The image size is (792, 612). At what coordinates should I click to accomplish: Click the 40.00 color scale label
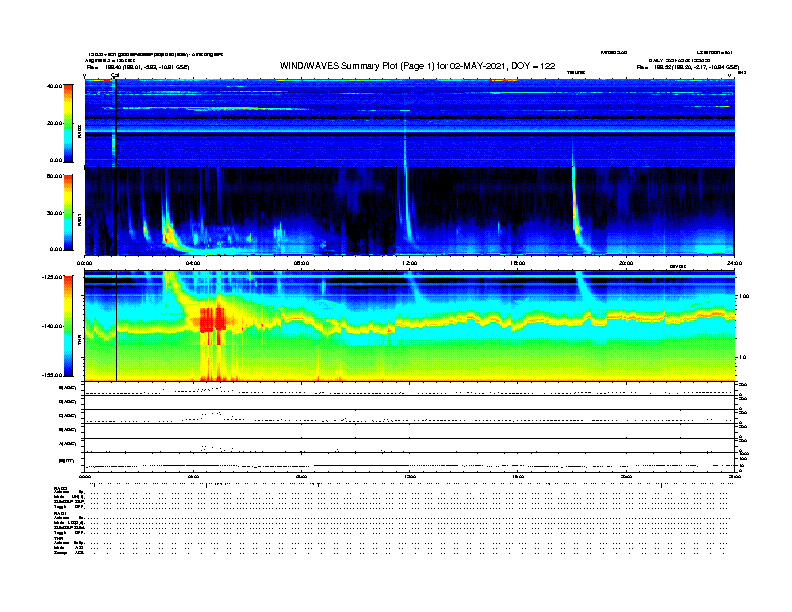click(54, 86)
